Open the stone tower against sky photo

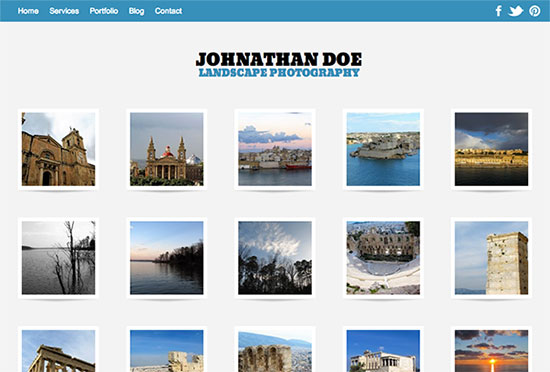click(x=491, y=258)
